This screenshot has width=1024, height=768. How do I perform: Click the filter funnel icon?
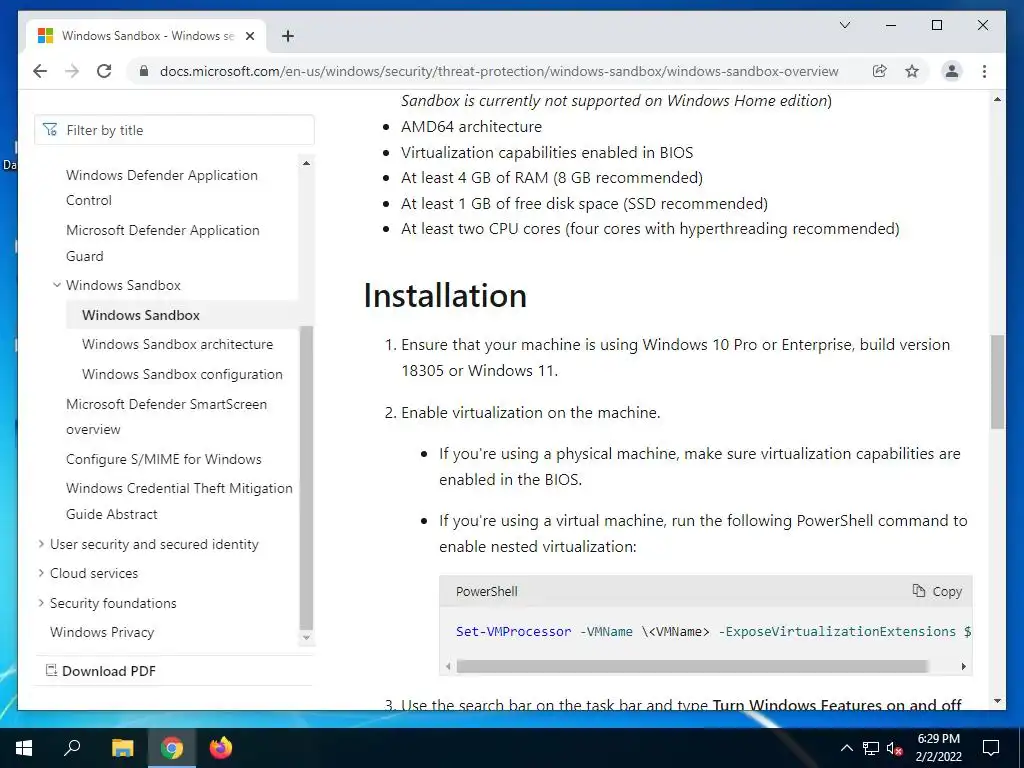pos(50,129)
